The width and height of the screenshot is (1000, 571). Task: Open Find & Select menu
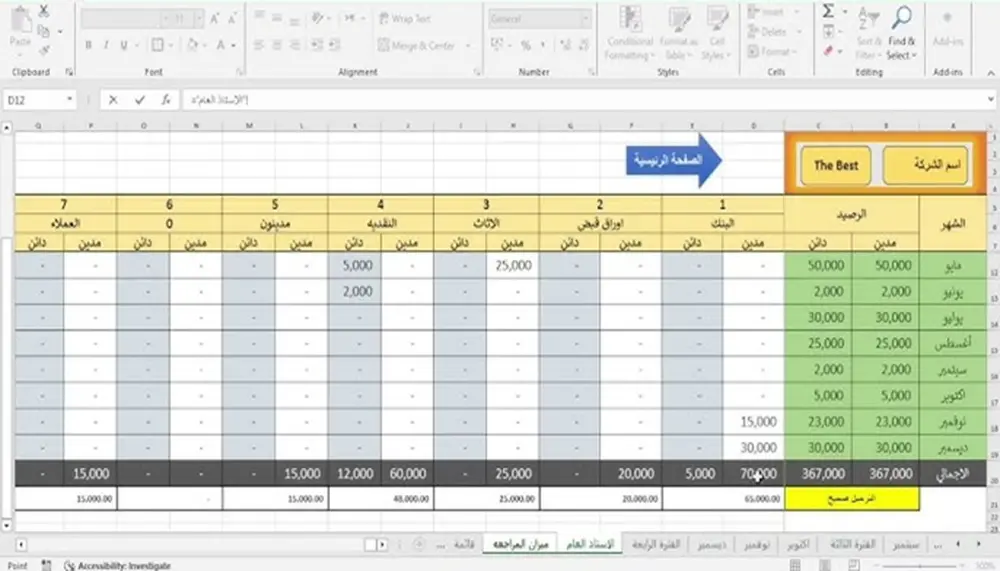pyautogui.click(x=901, y=33)
